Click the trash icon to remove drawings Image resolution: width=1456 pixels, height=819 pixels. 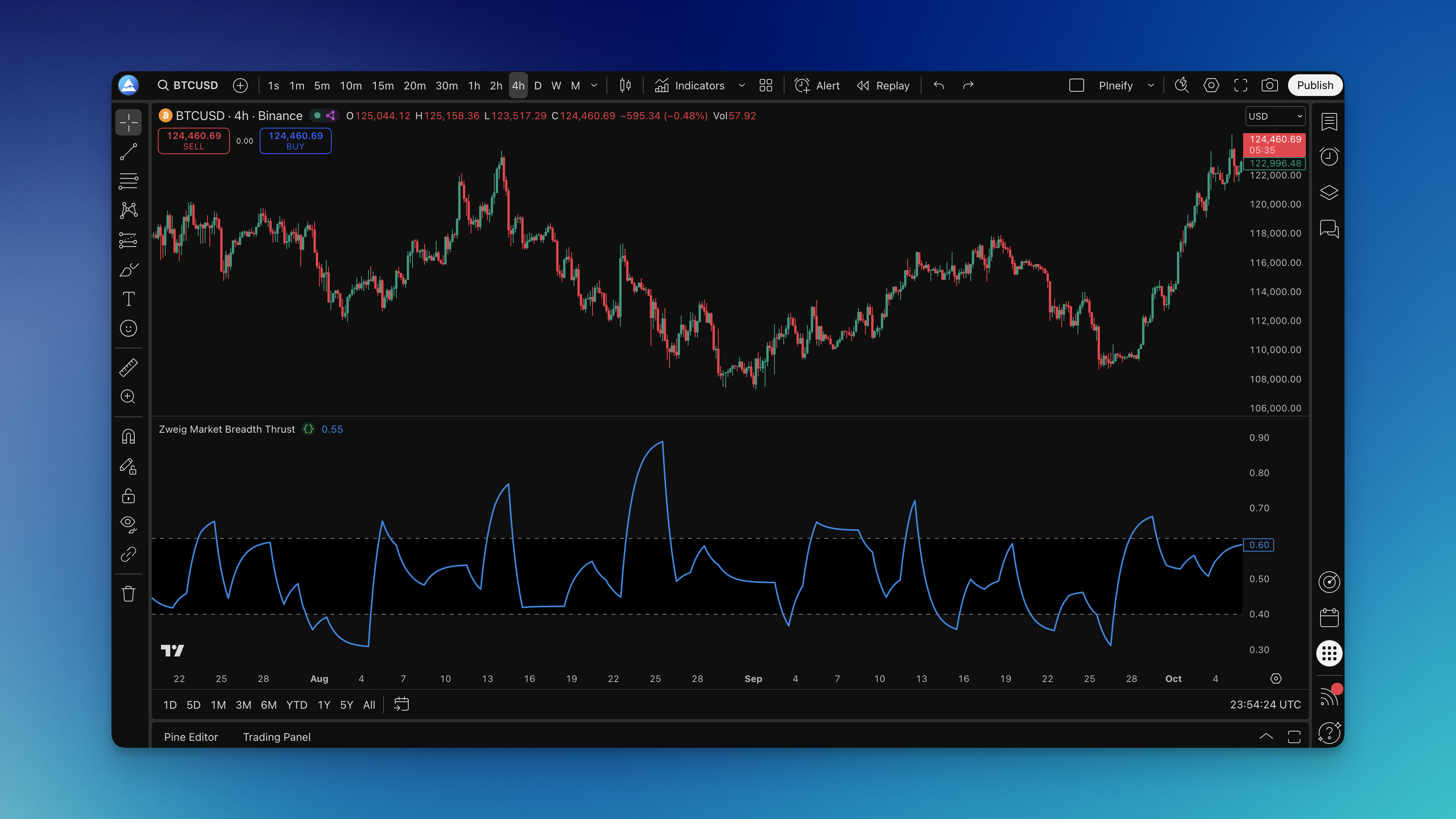[128, 593]
